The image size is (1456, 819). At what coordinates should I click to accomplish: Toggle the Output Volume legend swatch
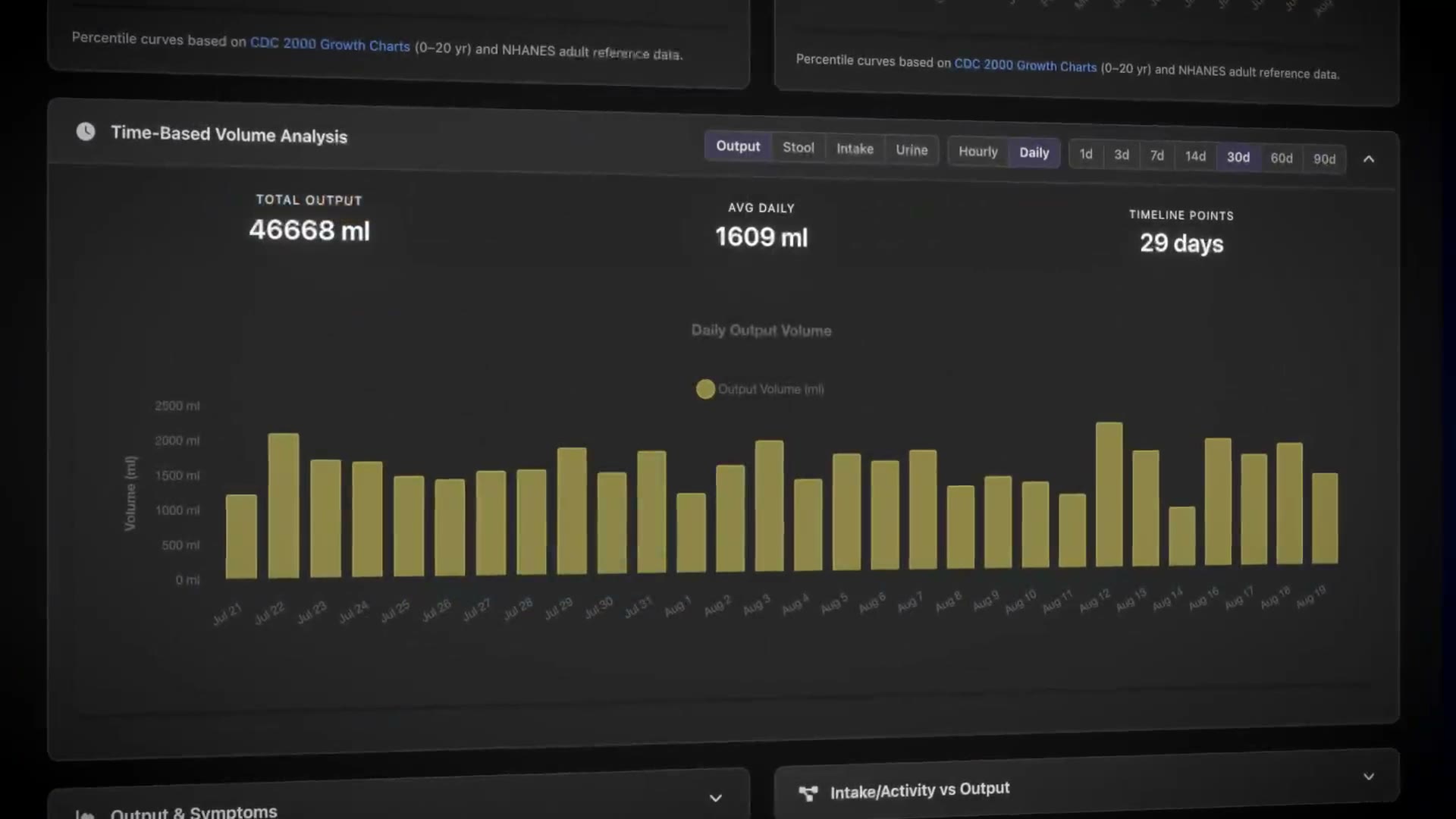705,389
